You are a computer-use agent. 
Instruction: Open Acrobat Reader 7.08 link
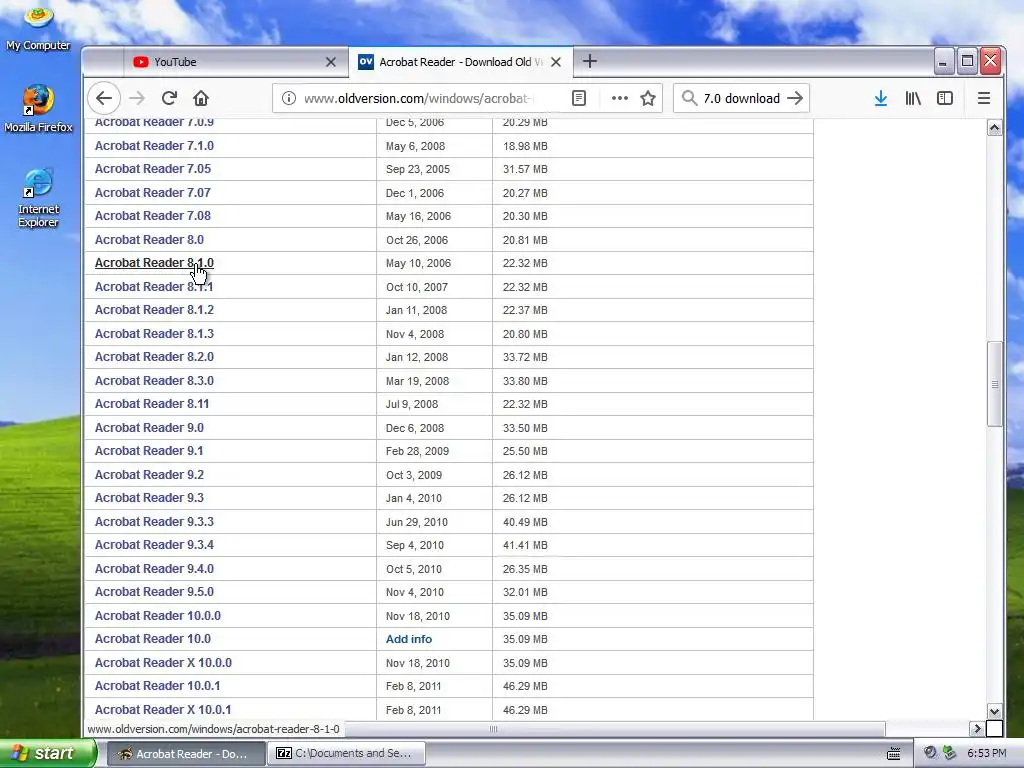pyautogui.click(x=153, y=216)
